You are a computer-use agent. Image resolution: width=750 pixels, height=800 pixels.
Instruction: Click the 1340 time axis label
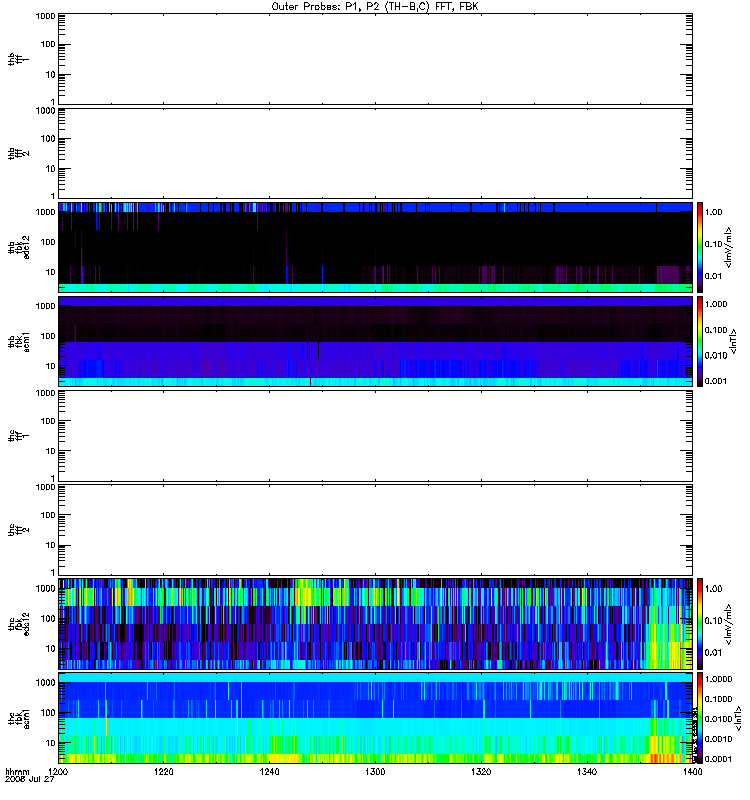coord(587,771)
